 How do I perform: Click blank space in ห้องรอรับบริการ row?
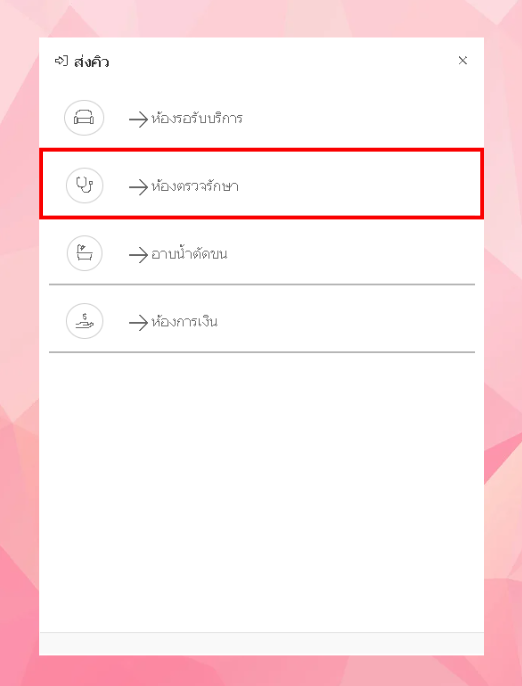[x=359, y=116]
